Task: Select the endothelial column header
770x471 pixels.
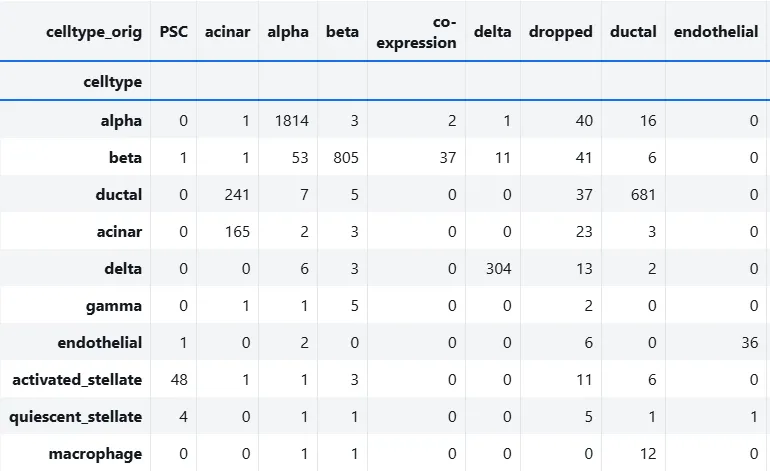Action: point(716,32)
